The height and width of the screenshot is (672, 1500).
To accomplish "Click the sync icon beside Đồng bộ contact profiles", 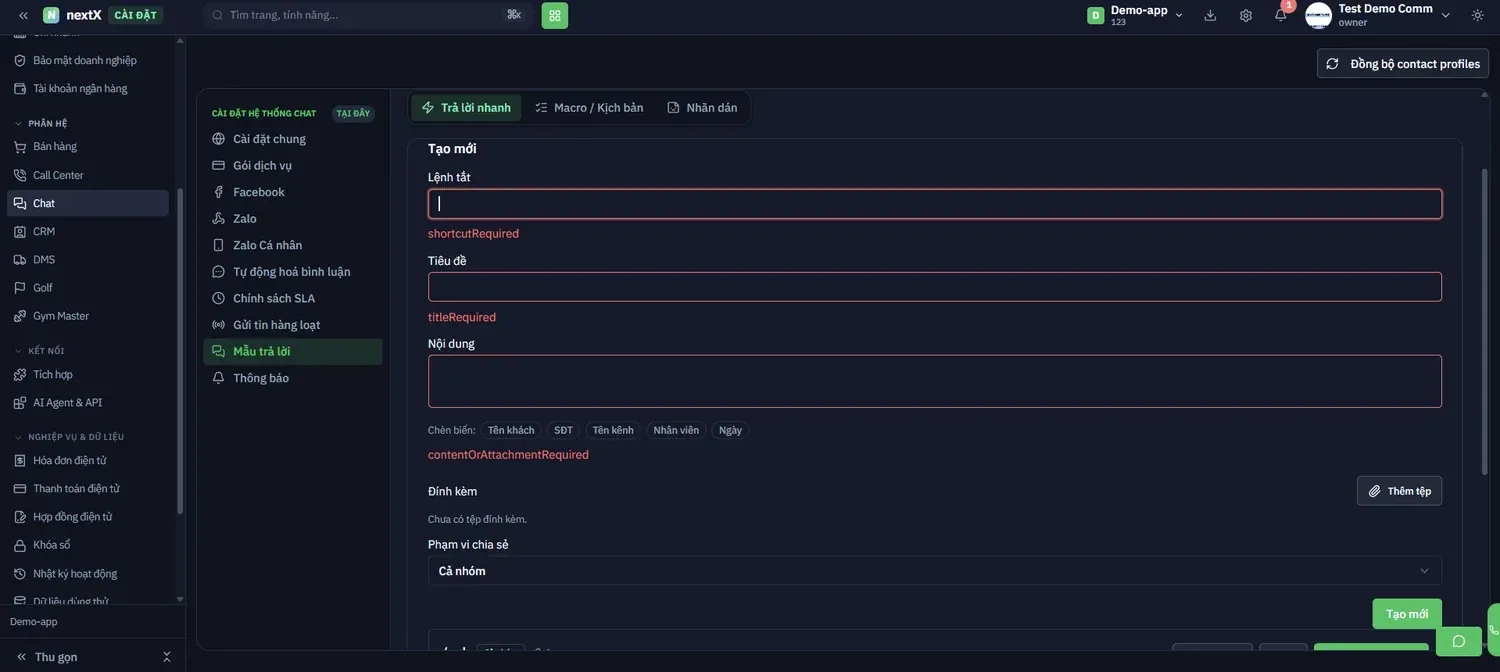I will (x=1332, y=64).
